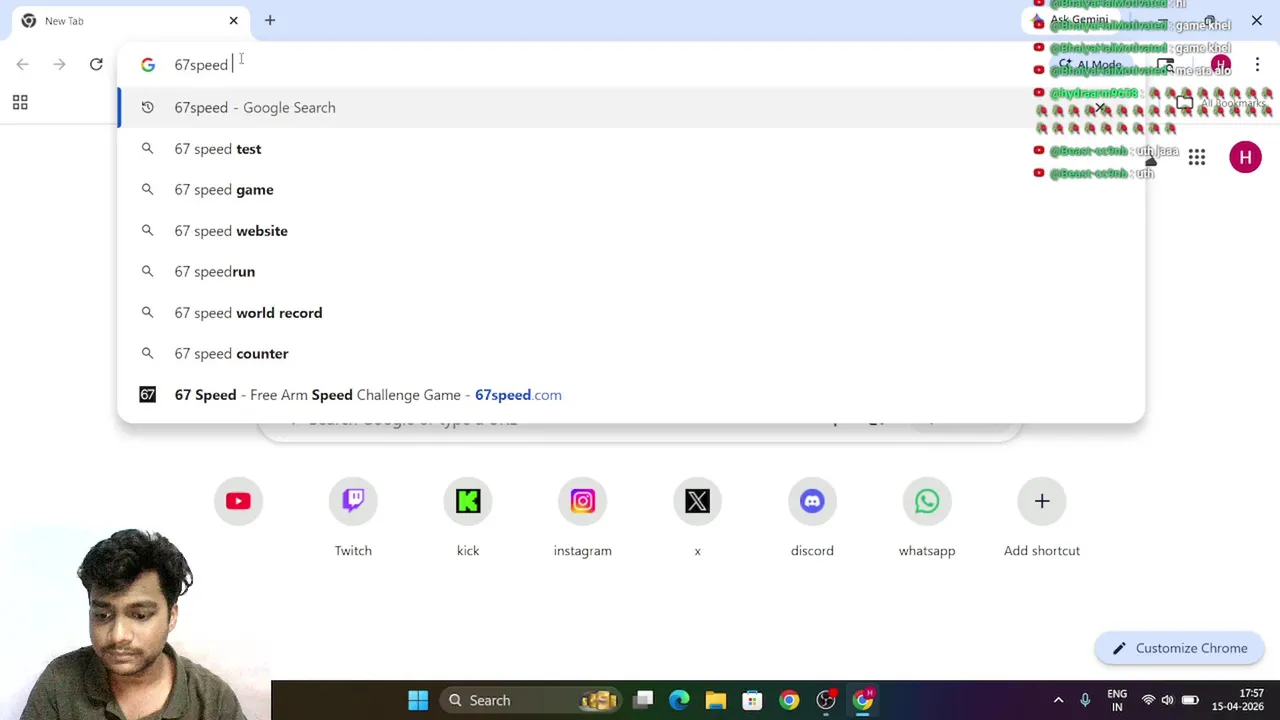
Task: Select the 67 speed game suggestion
Action: tap(631, 190)
